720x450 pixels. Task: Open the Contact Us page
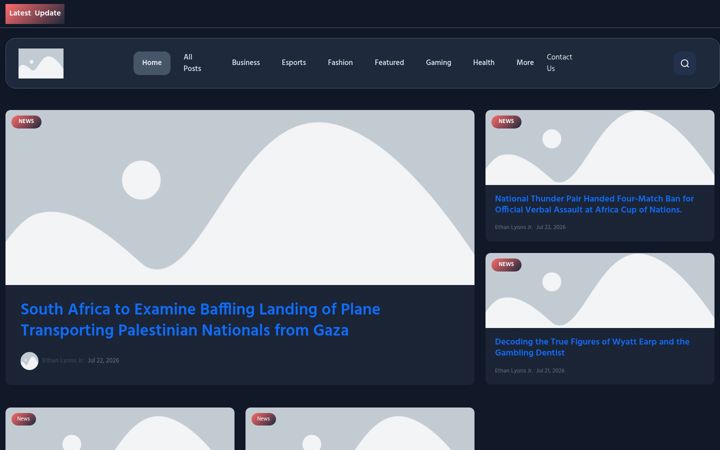click(x=559, y=63)
